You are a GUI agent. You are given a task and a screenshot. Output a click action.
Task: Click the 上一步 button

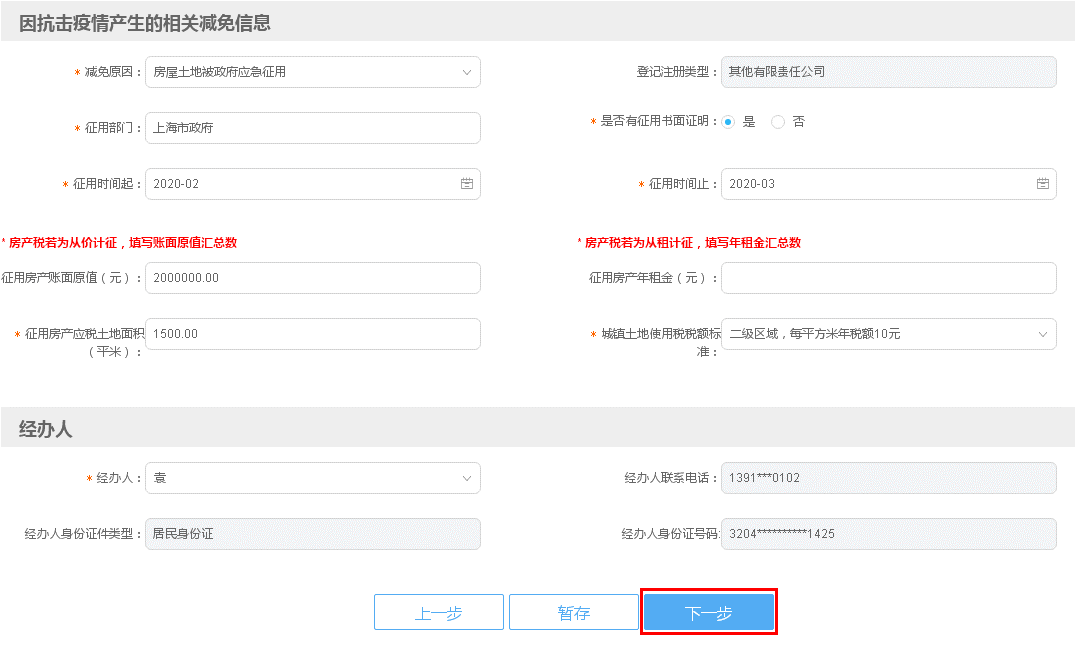click(x=438, y=612)
